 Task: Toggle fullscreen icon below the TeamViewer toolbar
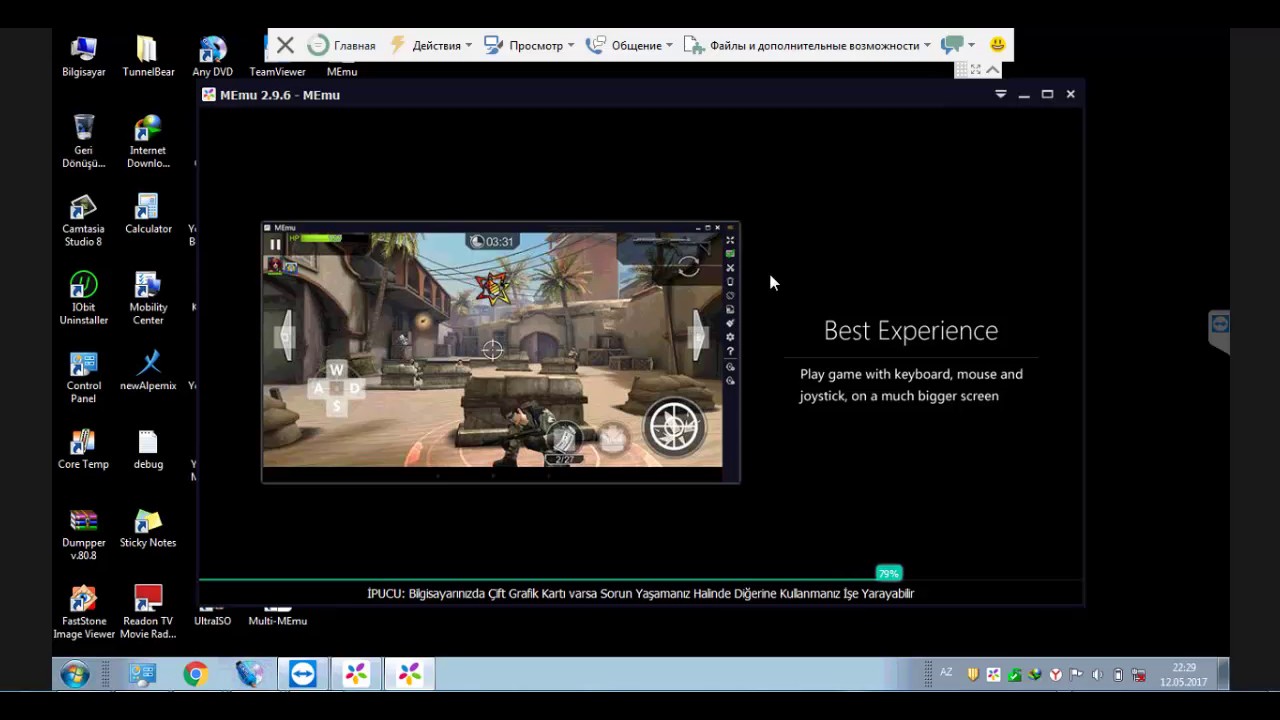click(x=976, y=69)
